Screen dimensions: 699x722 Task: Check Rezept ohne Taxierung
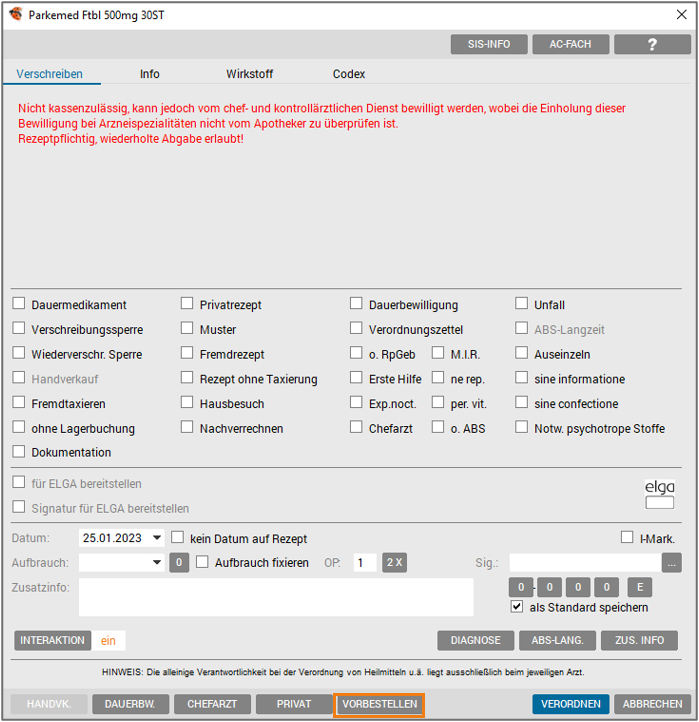[x=187, y=378]
